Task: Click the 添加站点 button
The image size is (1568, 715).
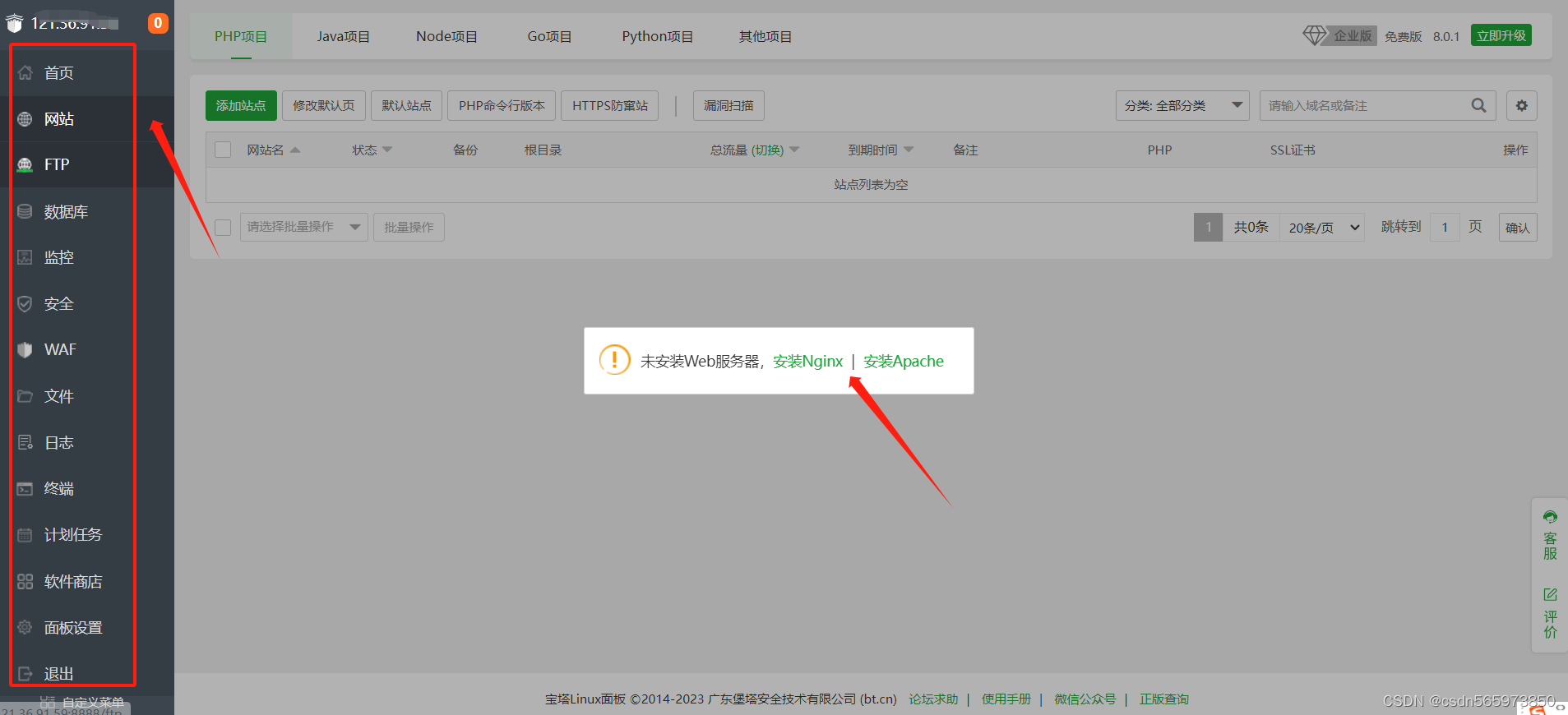Action: pyautogui.click(x=241, y=105)
